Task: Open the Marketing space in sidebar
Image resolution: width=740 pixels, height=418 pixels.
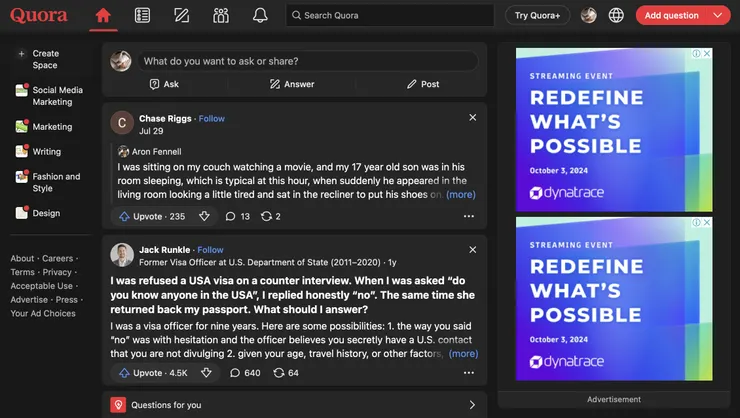Action: [44, 126]
